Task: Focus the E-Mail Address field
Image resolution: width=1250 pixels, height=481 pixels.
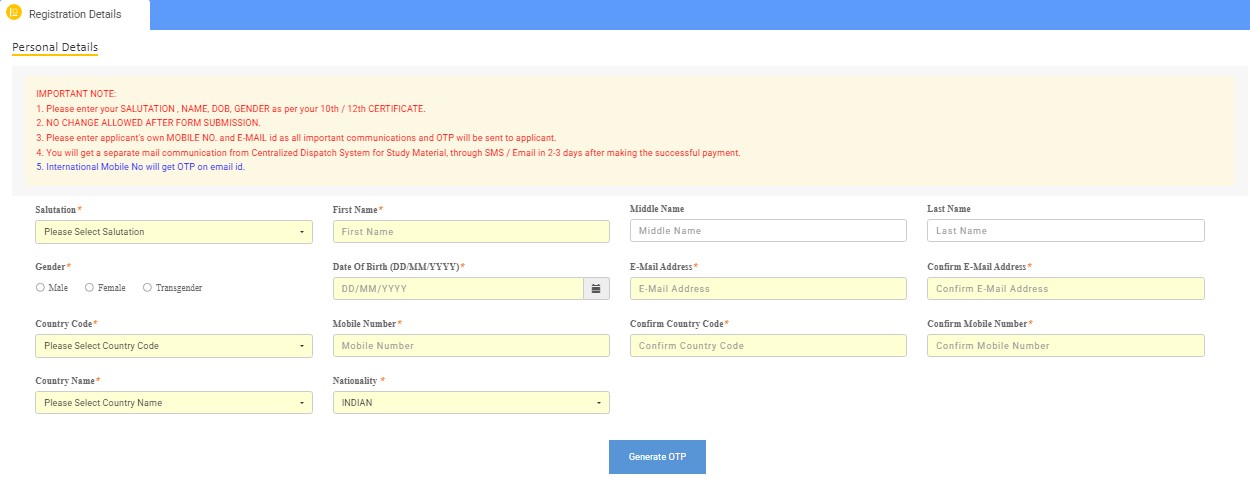Action: click(767, 289)
